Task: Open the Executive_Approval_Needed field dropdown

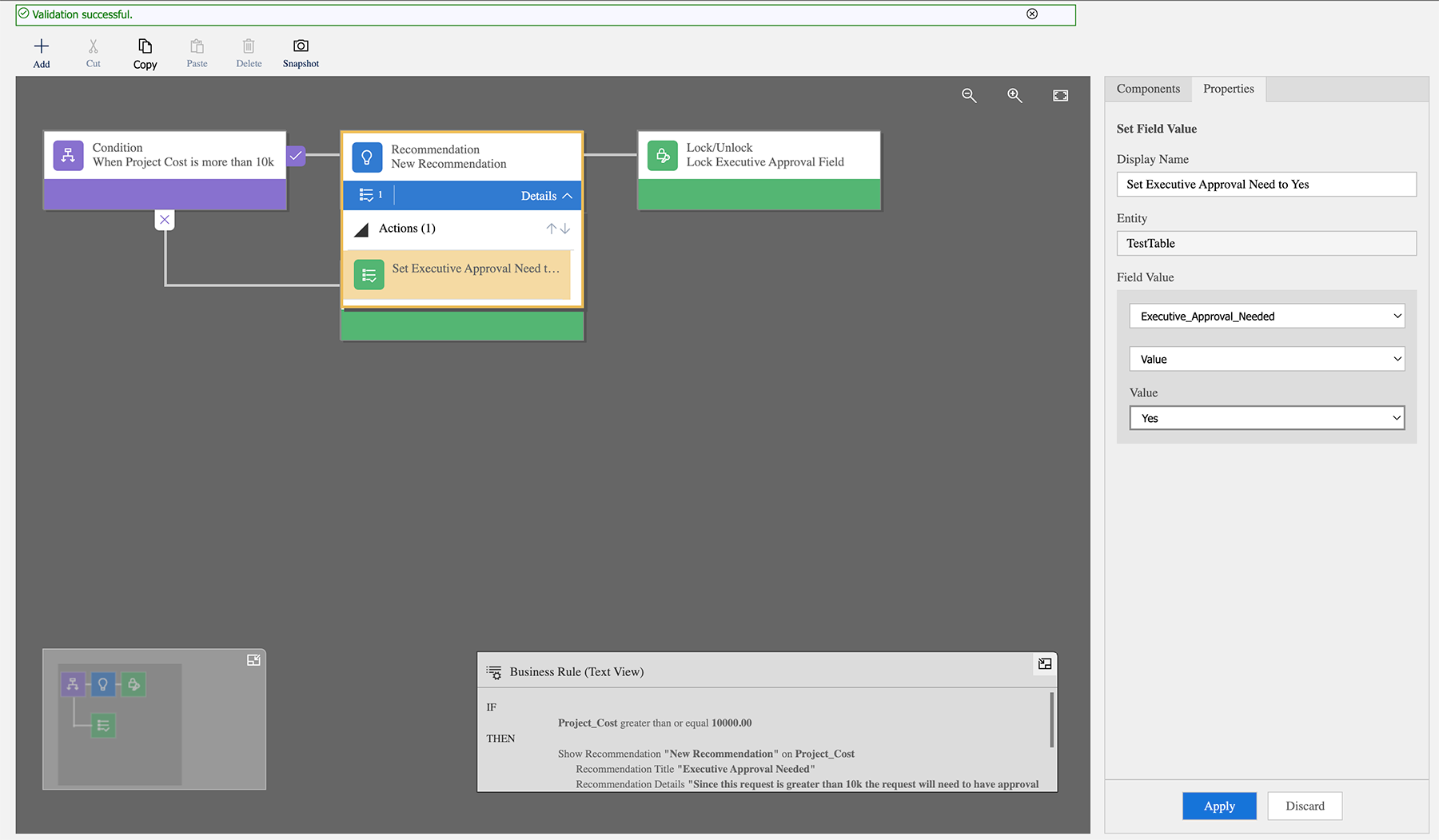Action: (1266, 316)
